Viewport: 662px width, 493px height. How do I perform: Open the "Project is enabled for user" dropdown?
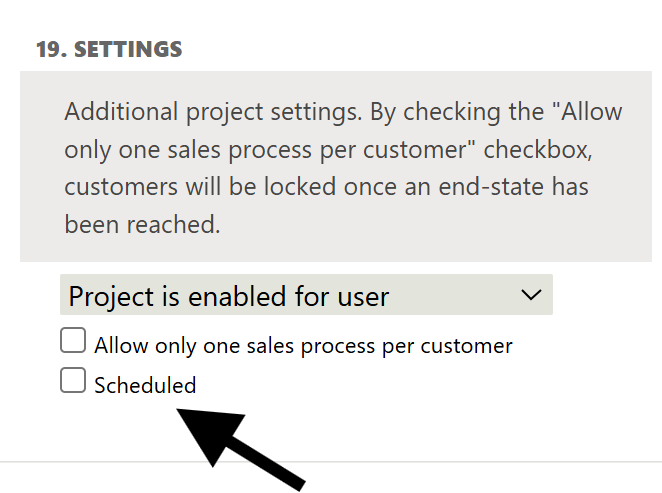tap(305, 296)
